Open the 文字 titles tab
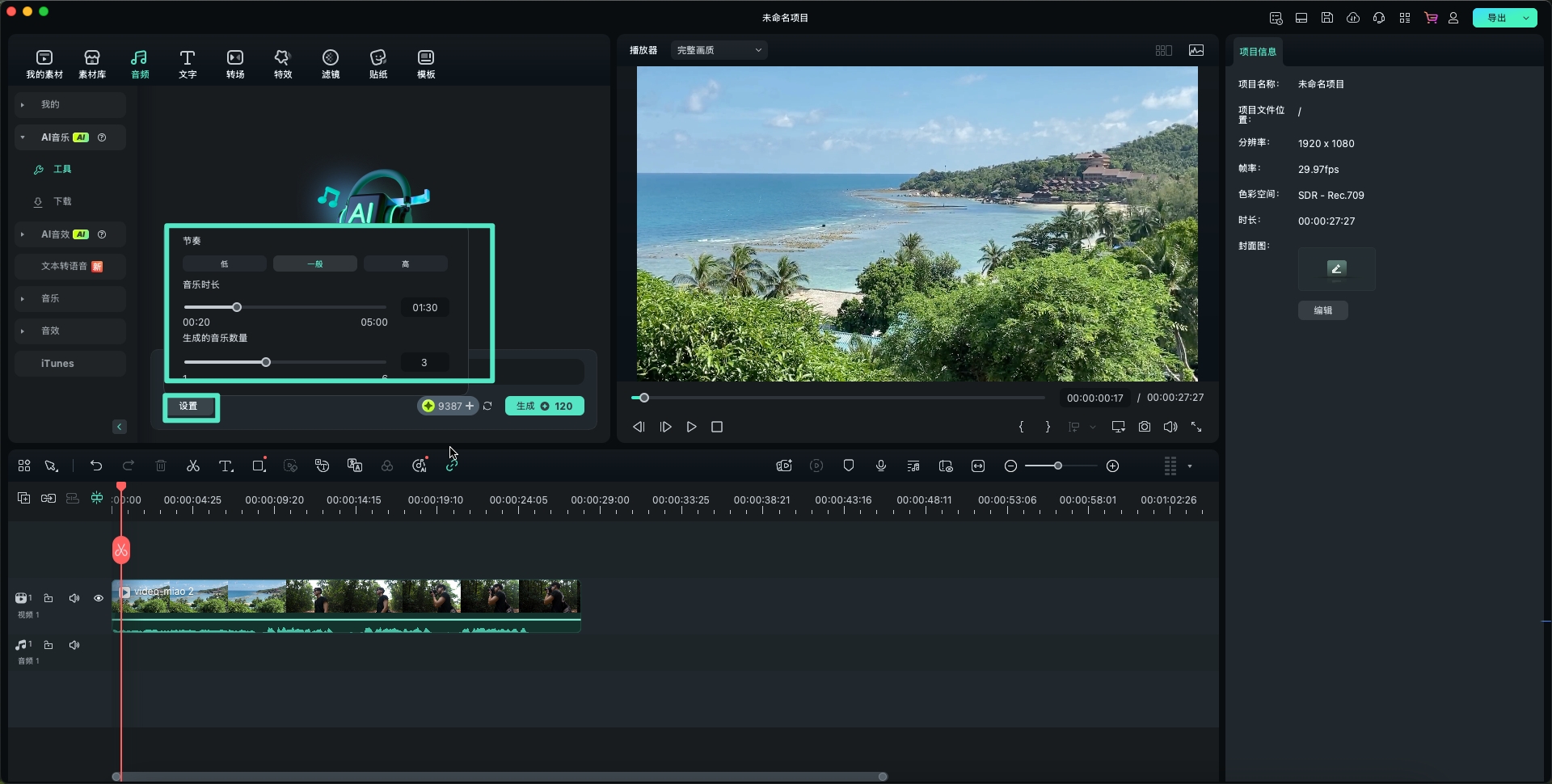The height and width of the screenshot is (784, 1552). [188, 64]
